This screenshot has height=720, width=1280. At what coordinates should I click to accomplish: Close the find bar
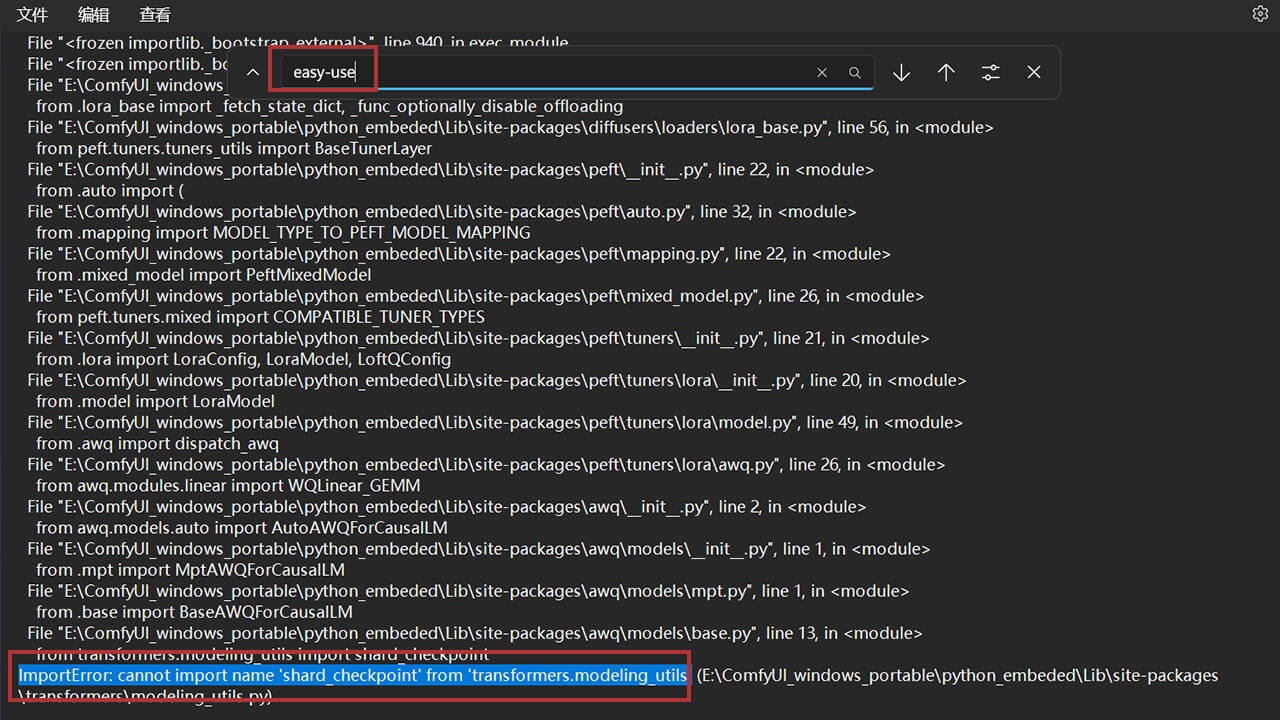pyautogui.click(x=1034, y=72)
